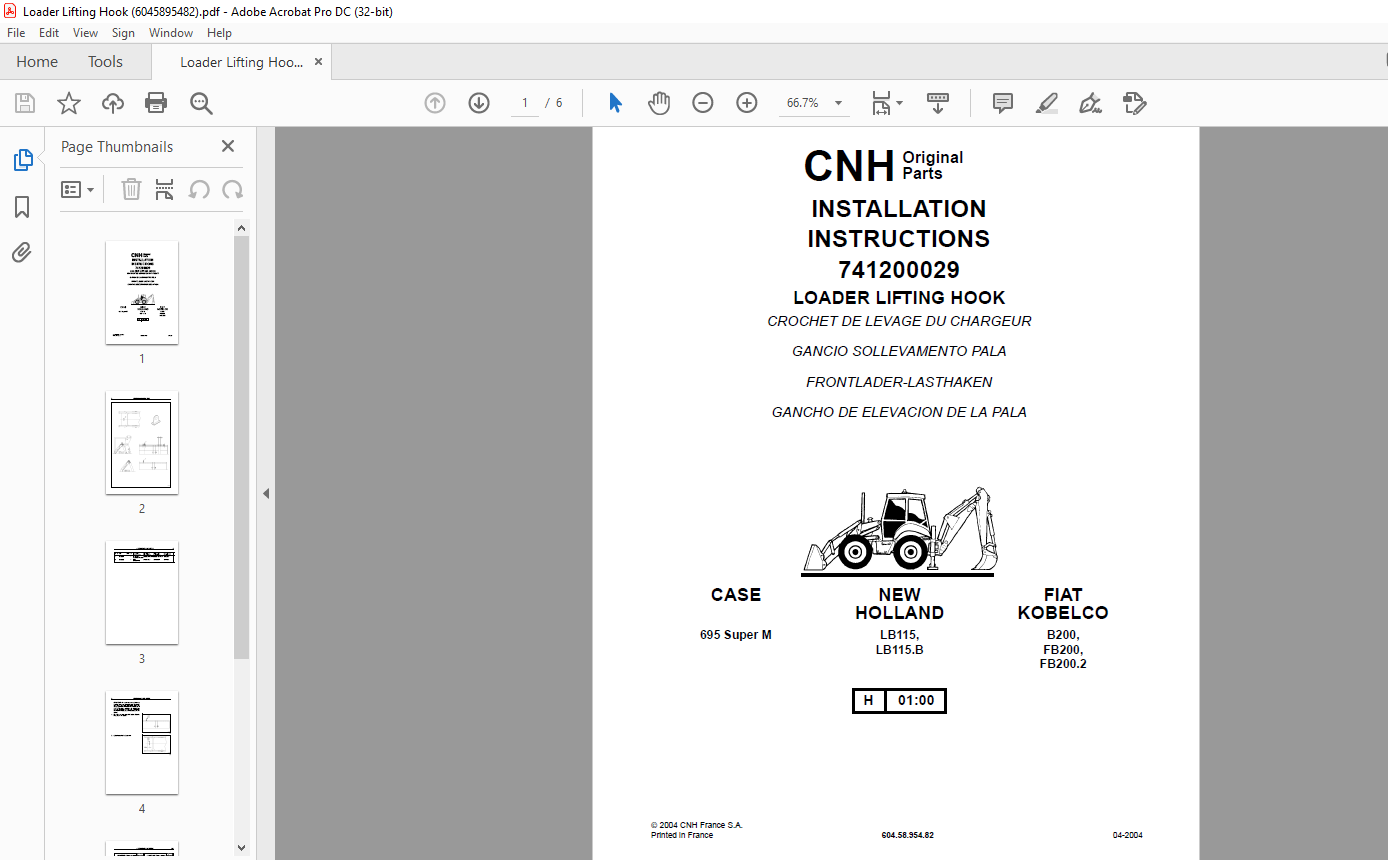Select the Highlight text pen tool
Viewport: 1388px width, 860px height.
tap(1047, 103)
